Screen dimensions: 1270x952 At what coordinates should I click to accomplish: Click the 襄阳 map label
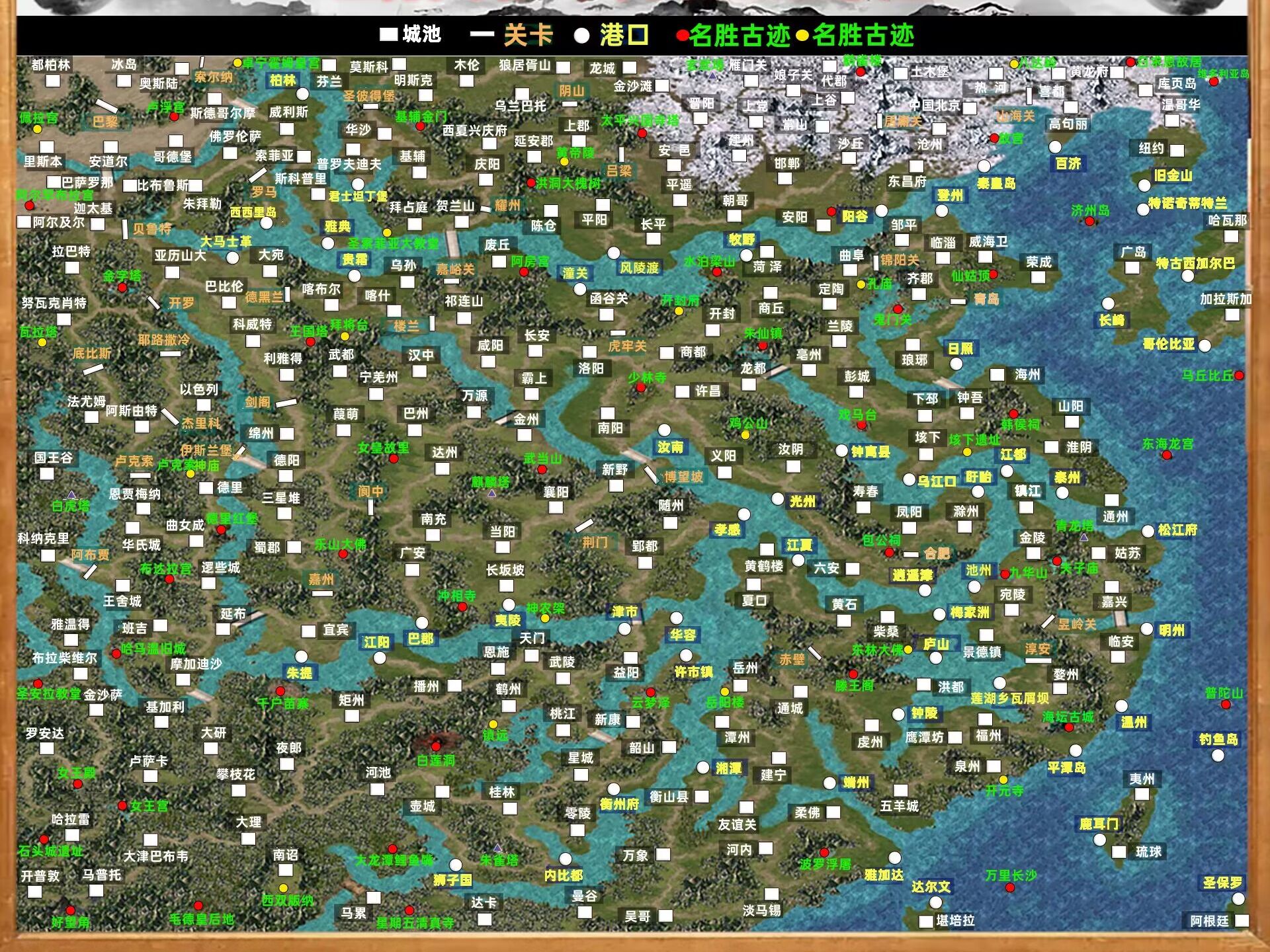[556, 493]
